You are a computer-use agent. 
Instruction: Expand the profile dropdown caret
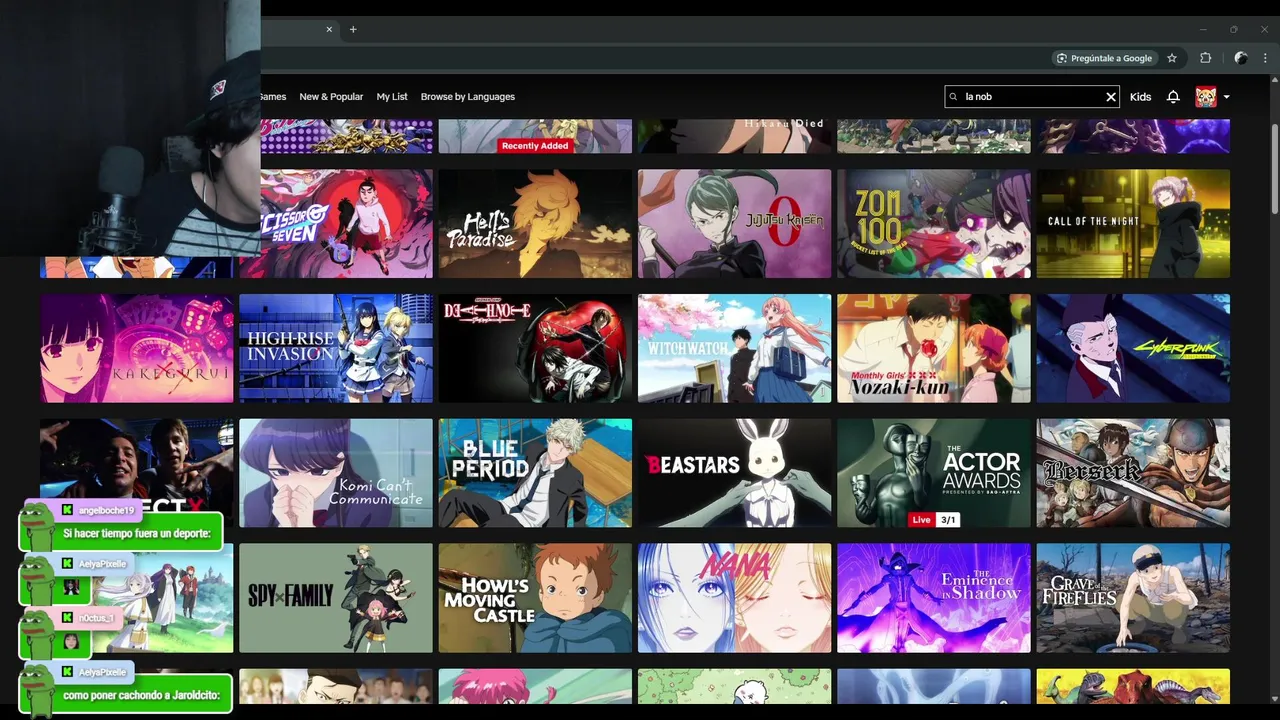(1227, 97)
